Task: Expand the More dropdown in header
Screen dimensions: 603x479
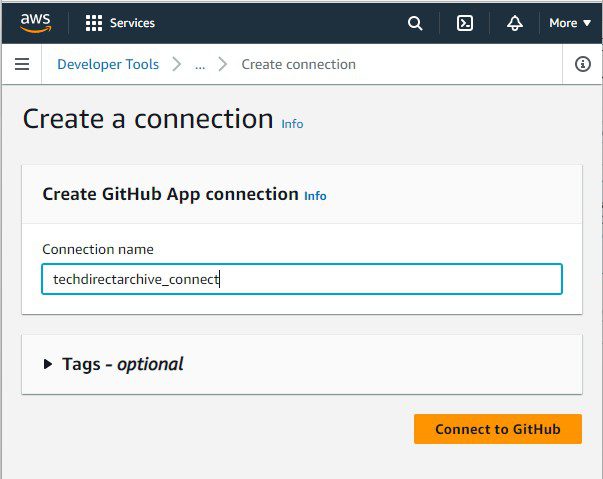Action: (570, 23)
